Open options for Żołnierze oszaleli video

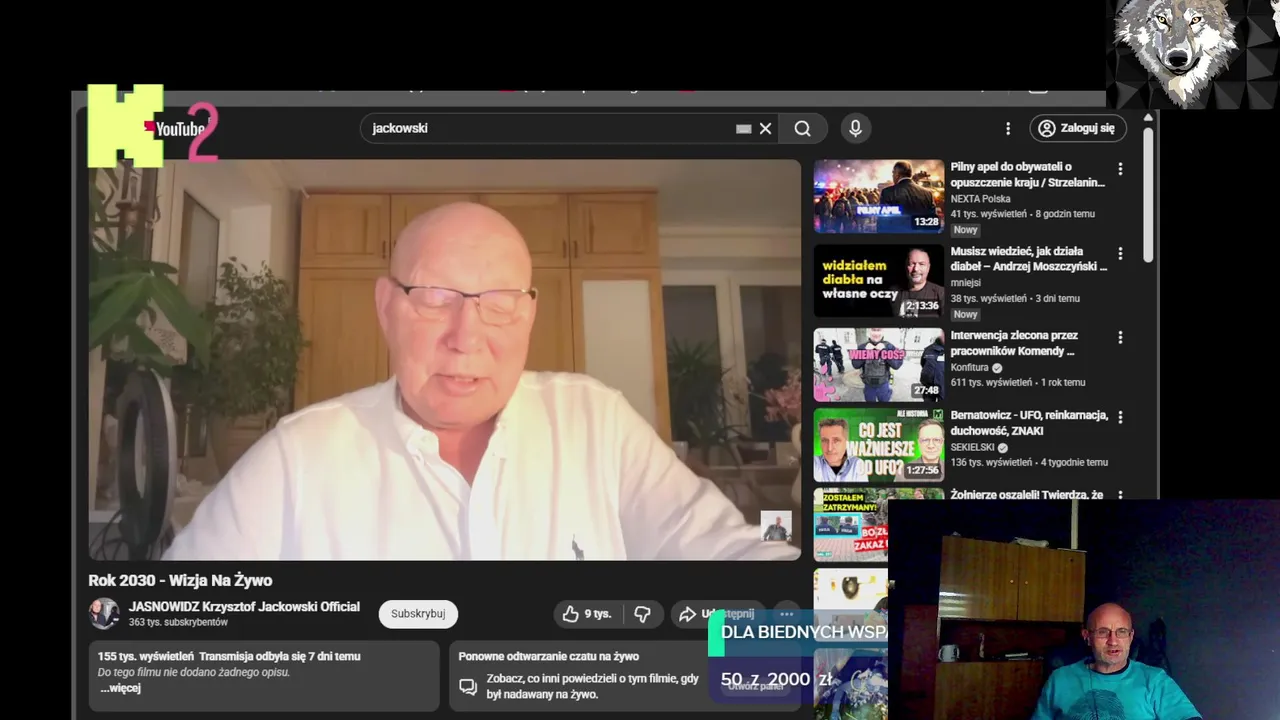tap(1120, 495)
